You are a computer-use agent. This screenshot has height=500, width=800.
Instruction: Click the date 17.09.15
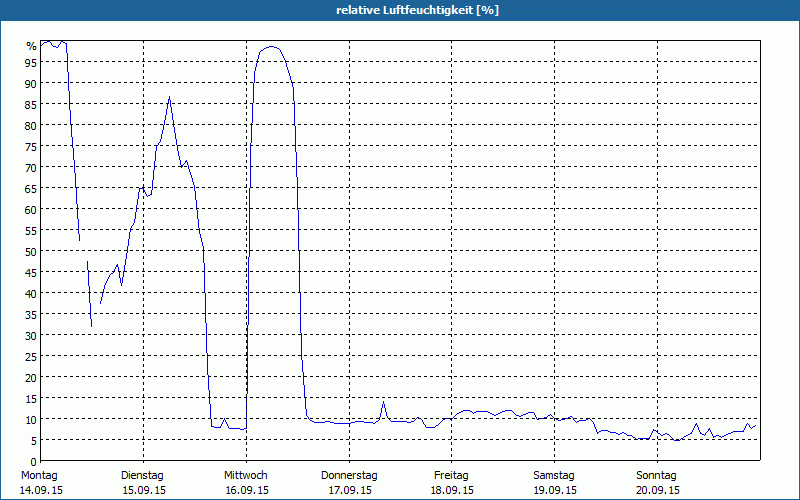[x=350, y=491]
